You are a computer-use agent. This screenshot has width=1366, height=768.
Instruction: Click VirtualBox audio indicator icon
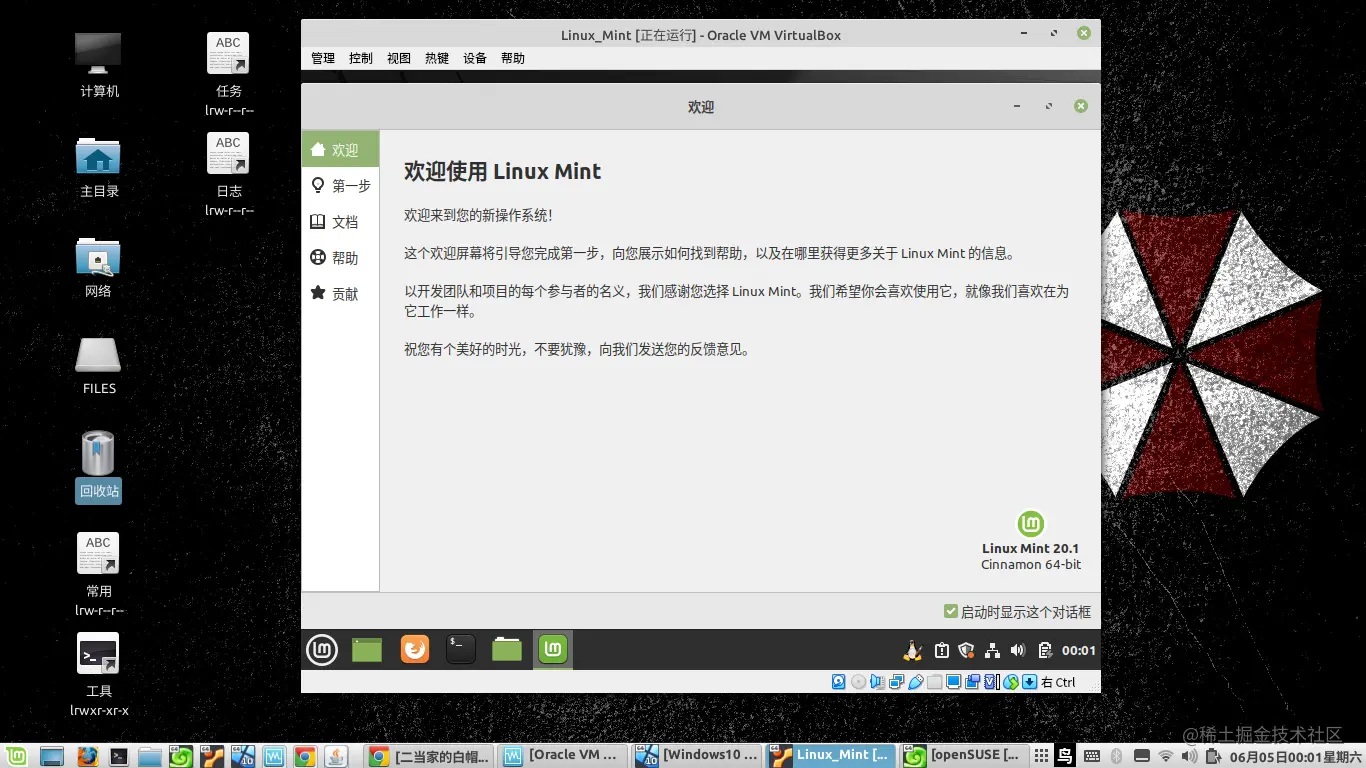(x=877, y=682)
